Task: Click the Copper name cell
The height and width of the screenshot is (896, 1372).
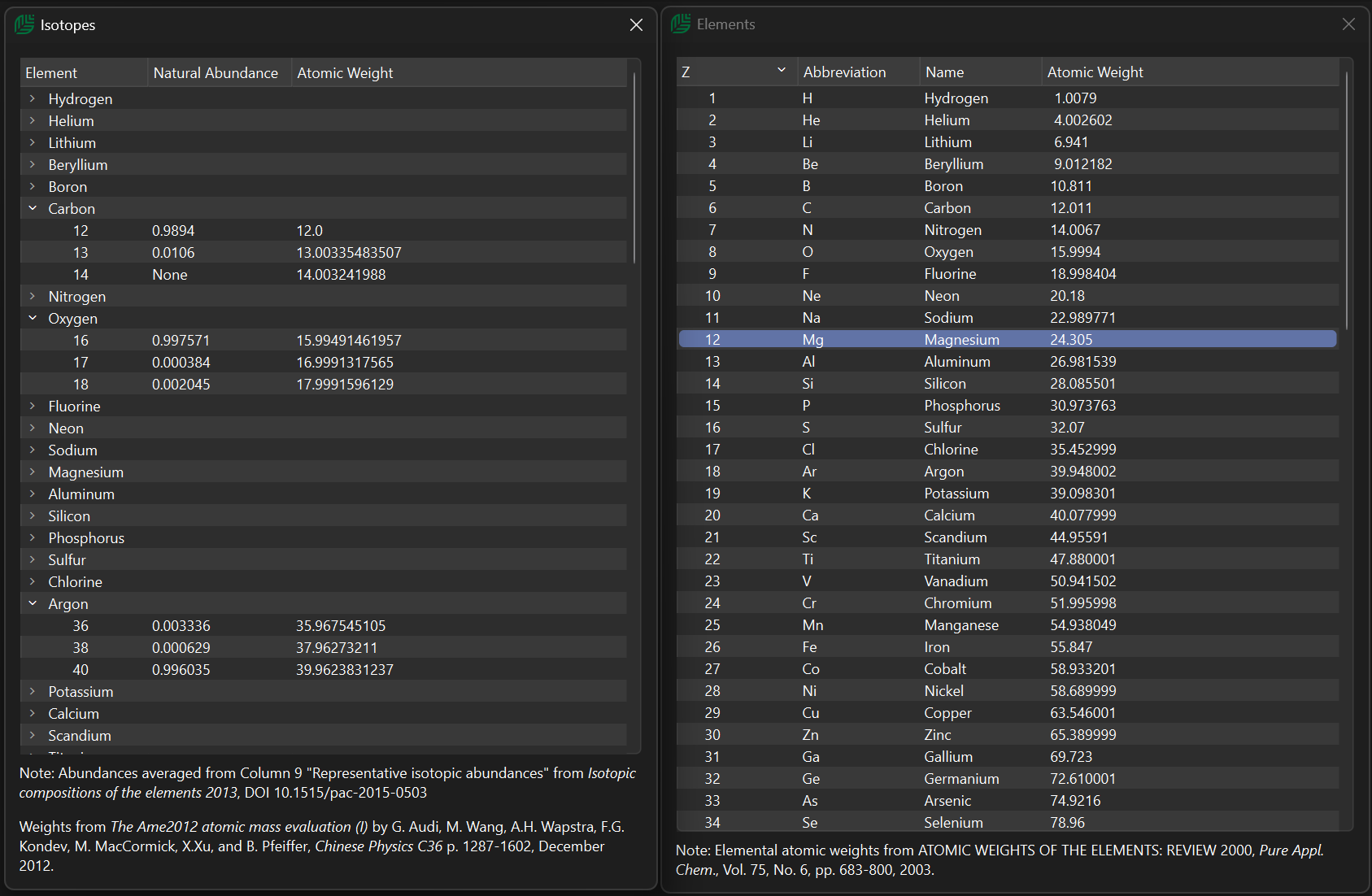Action: pyautogui.click(x=947, y=712)
